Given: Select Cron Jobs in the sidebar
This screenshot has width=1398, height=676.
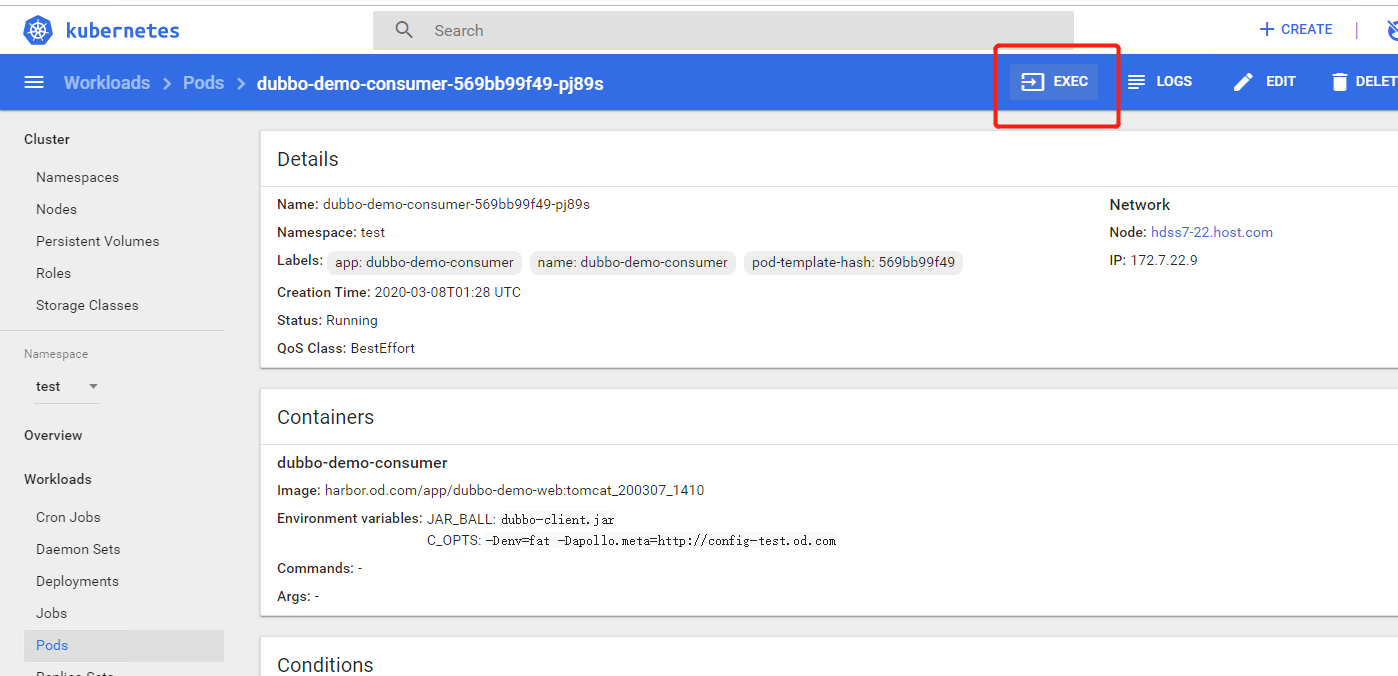Looking at the screenshot, I should point(68,517).
